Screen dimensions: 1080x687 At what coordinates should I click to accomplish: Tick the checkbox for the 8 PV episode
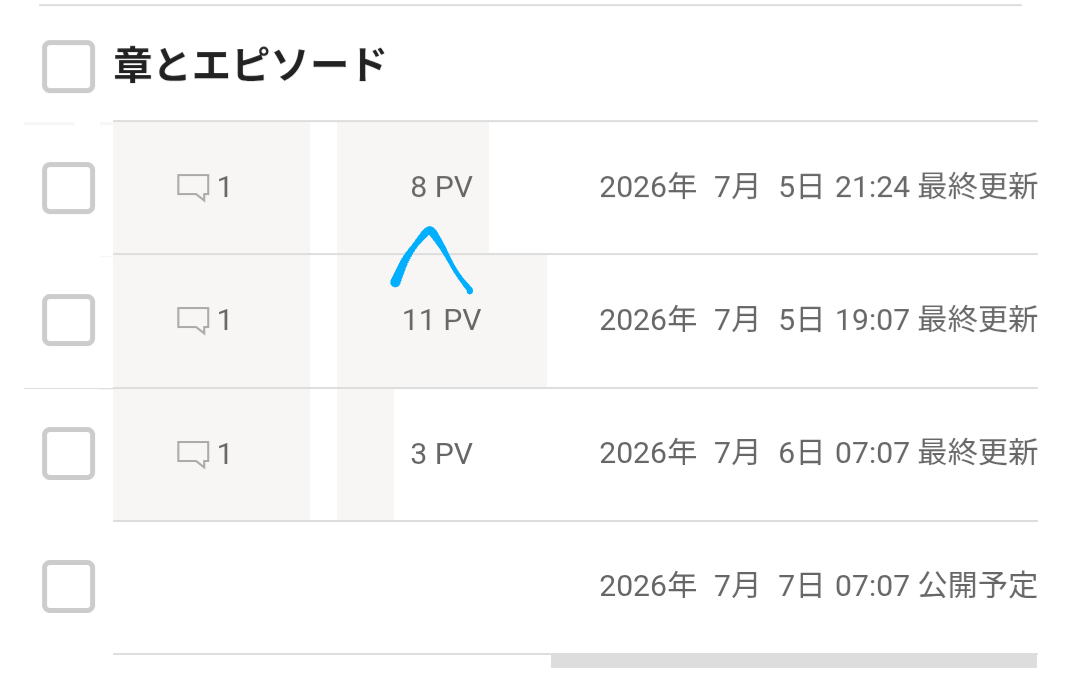coord(68,187)
